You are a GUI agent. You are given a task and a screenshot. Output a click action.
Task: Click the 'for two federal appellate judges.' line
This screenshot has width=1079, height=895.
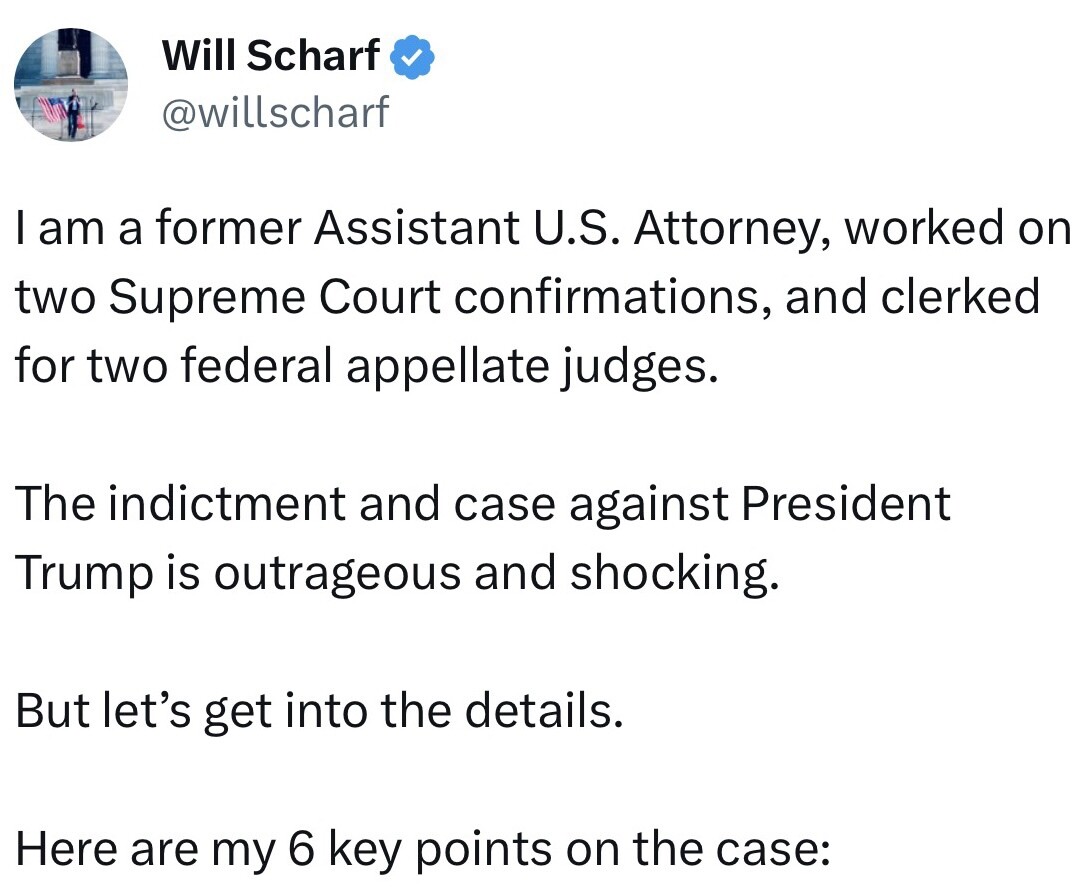coord(367,366)
